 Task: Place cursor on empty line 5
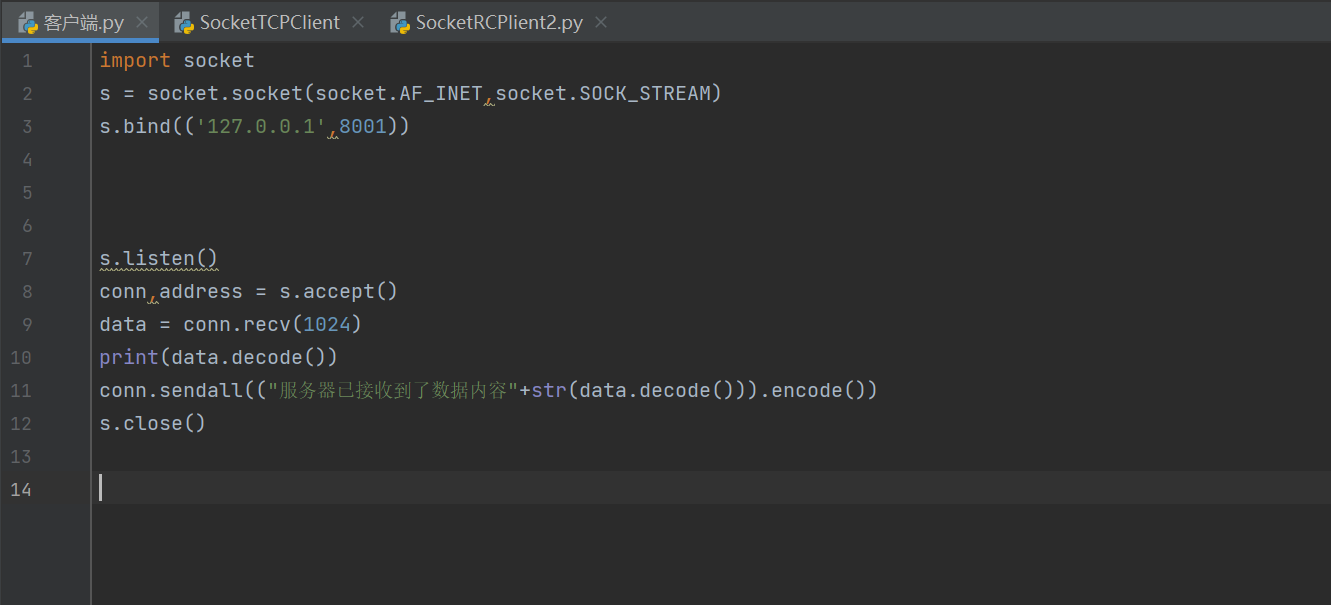300,193
